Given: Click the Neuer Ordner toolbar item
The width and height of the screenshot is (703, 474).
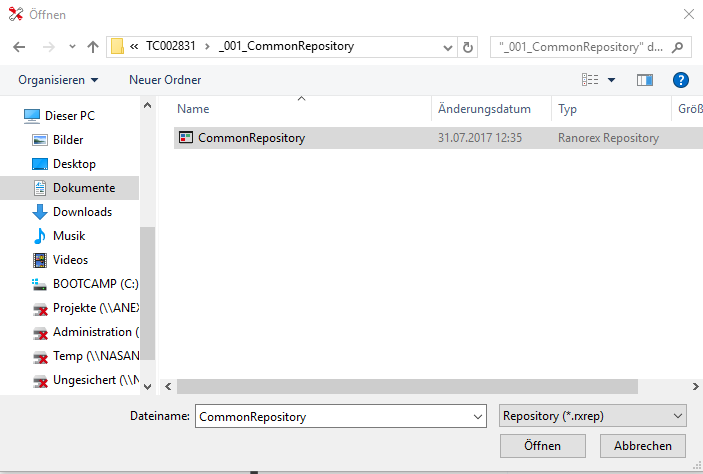Looking at the screenshot, I should pyautogui.click(x=165, y=79).
